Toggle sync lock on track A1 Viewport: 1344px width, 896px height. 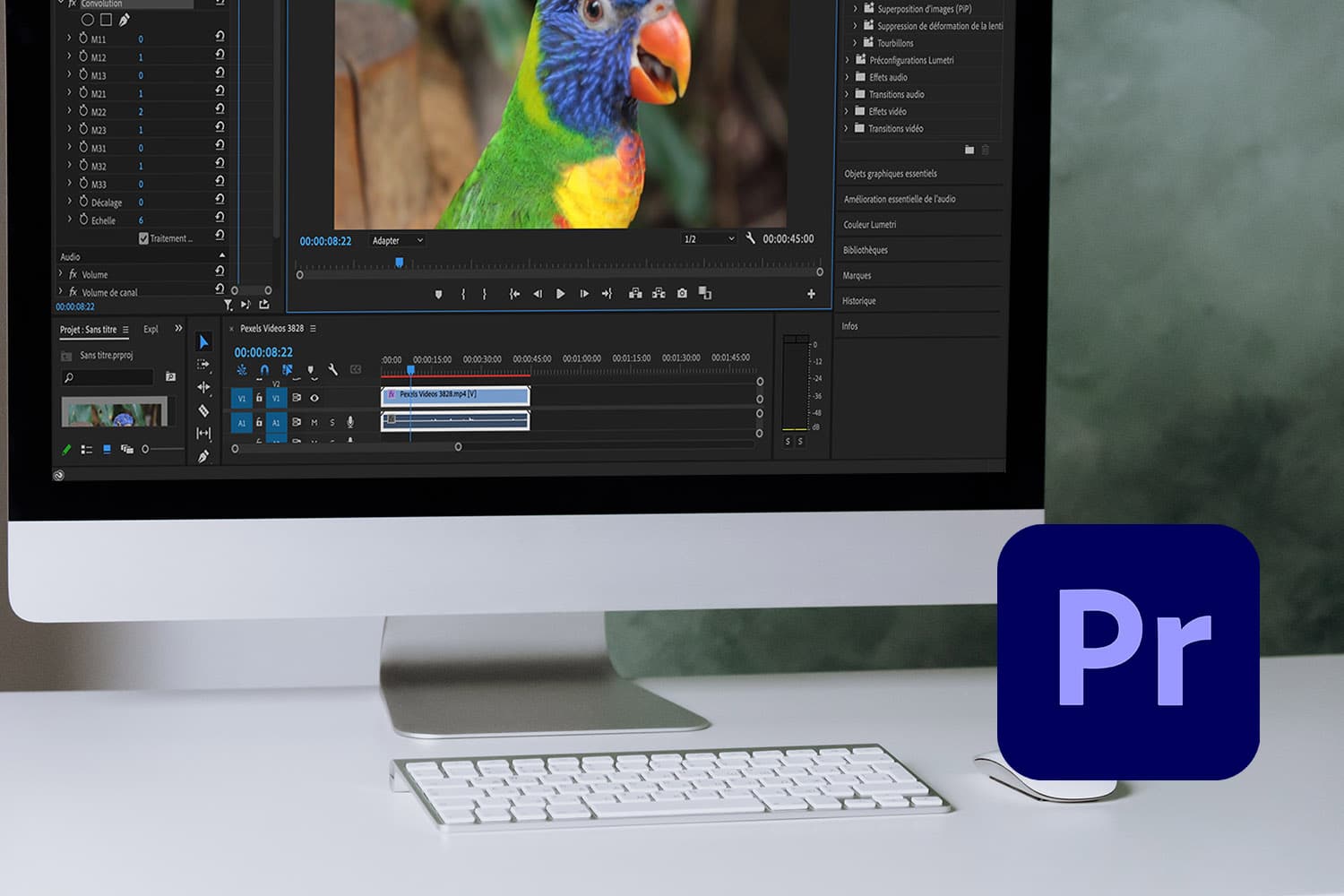[x=297, y=422]
